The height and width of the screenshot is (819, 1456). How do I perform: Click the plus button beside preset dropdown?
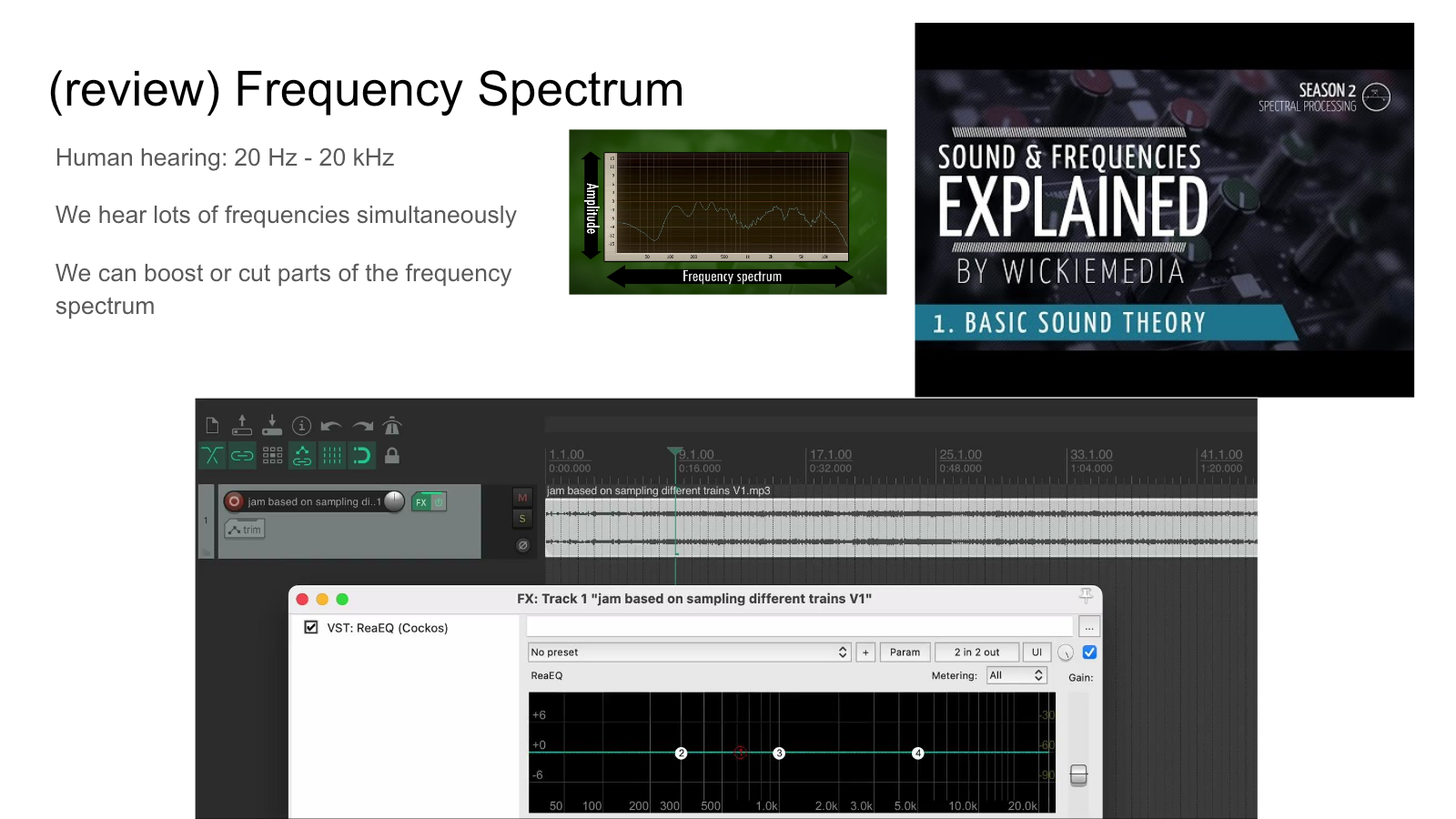pos(865,652)
